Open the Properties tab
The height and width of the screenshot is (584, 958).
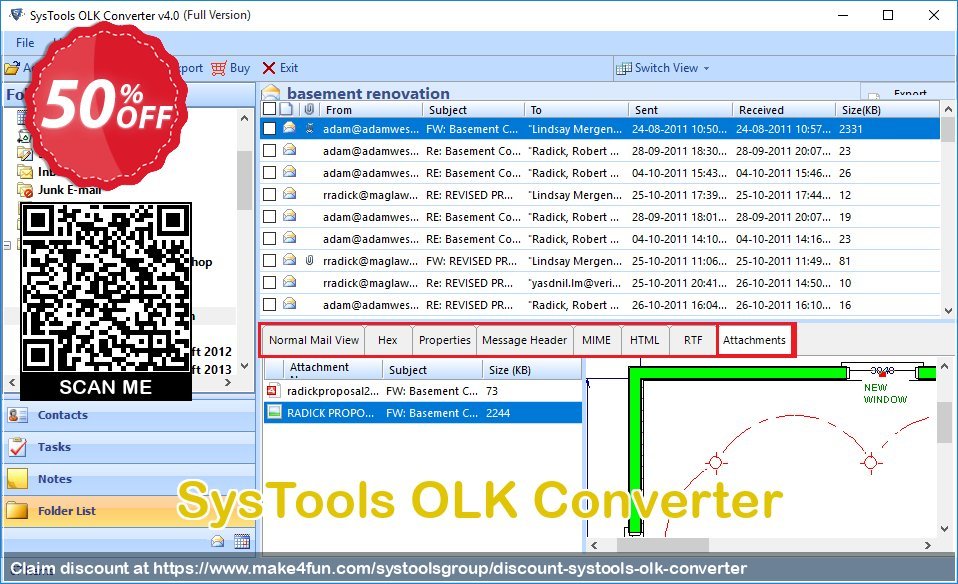(x=444, y=340)
